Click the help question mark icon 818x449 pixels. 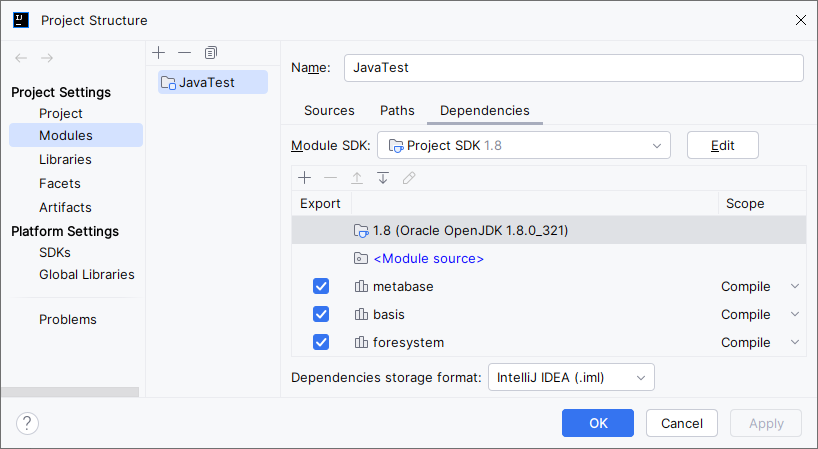27,423
